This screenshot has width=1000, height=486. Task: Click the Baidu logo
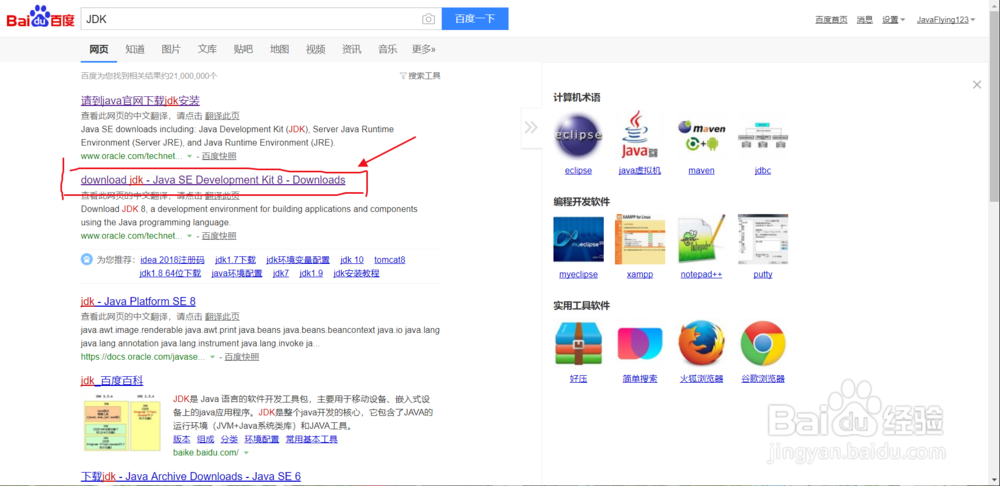pyautogui.click(x=40, y=18)
